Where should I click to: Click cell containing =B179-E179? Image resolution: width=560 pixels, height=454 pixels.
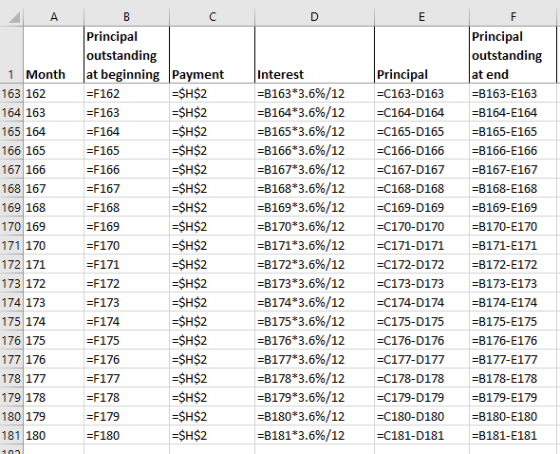click(x=513, y=397)
